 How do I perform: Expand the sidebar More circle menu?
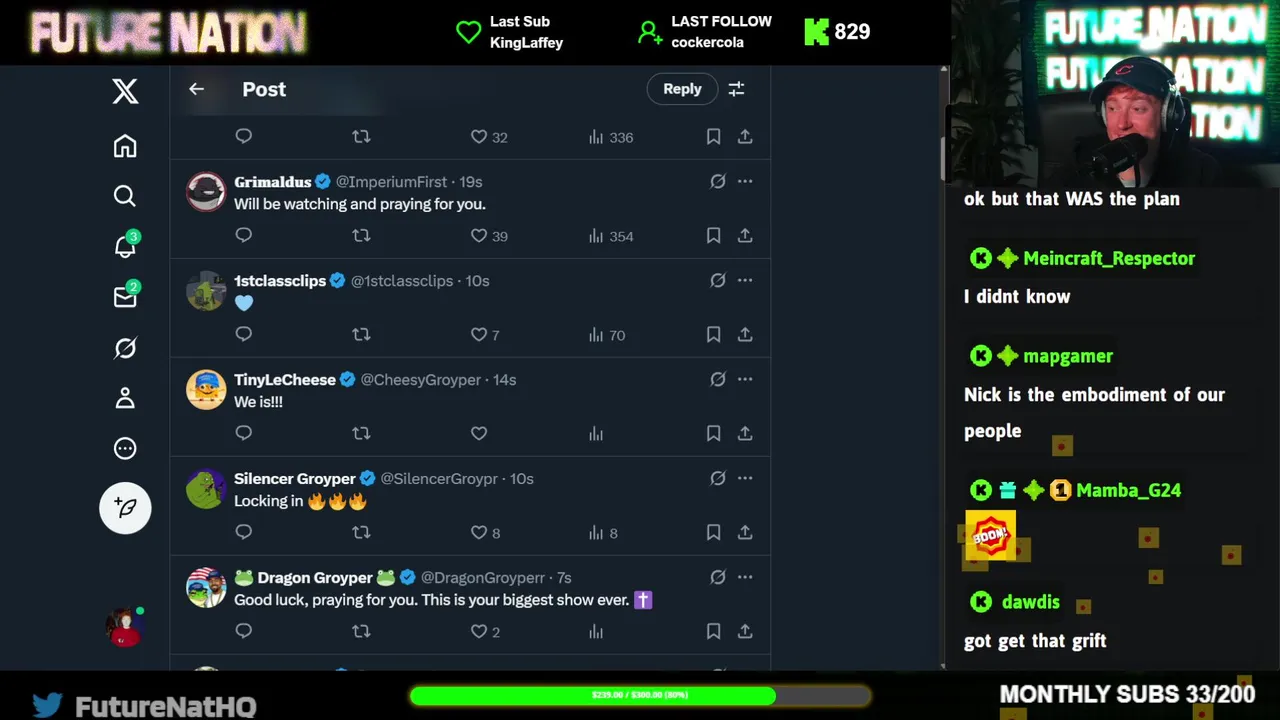click(x=125, y=448)
